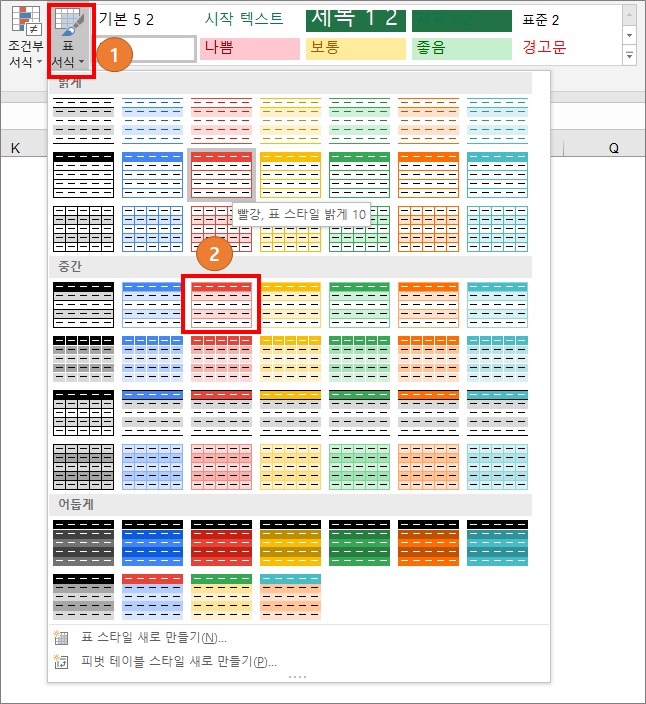
Task: Select the blue-header light table style with outline
Action: coord(152,175)
